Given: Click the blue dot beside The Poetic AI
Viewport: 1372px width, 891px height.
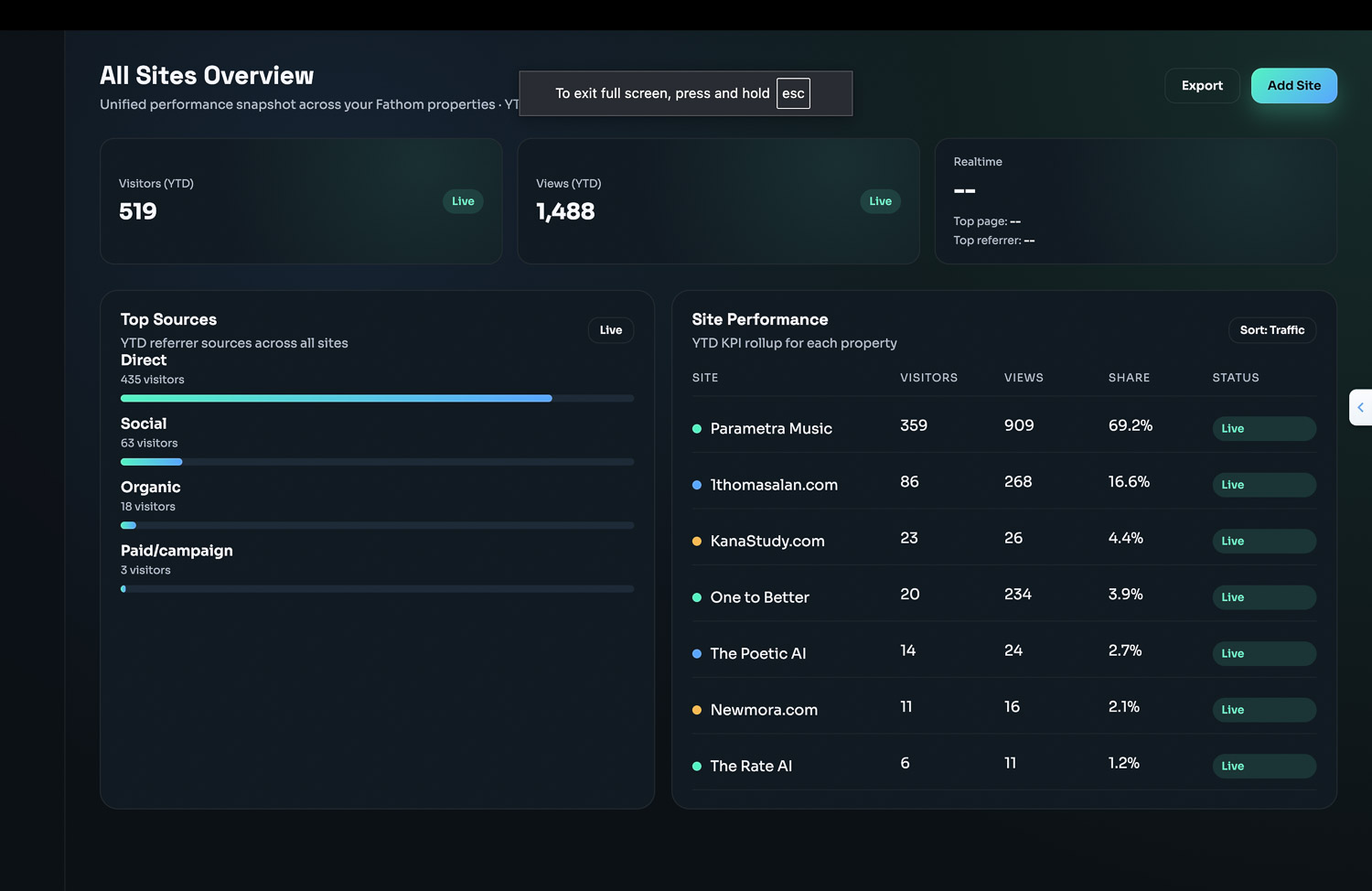Looking at the screenshot, I should coord(697,654).
